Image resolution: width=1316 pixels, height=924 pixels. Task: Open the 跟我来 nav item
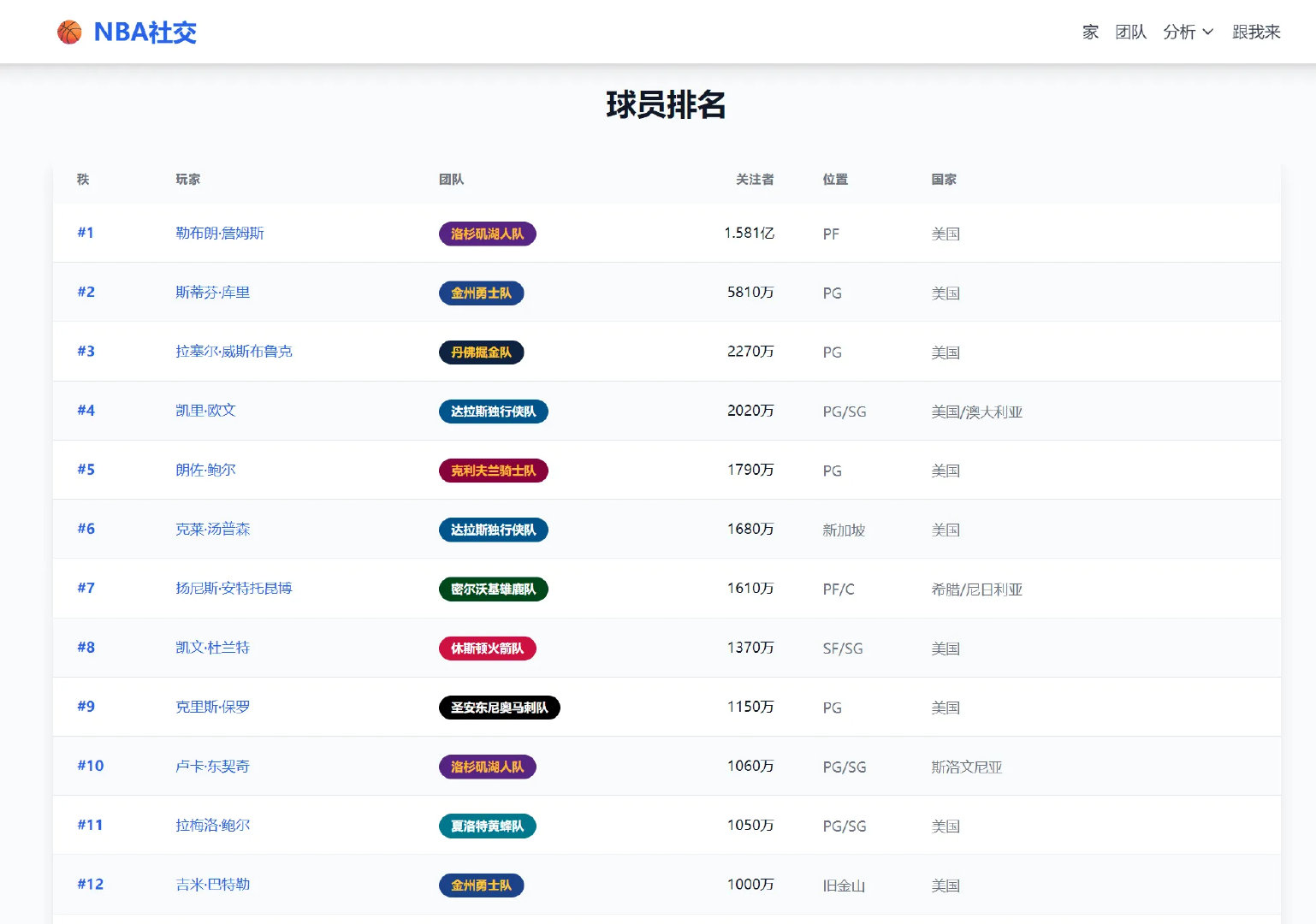1256,32
